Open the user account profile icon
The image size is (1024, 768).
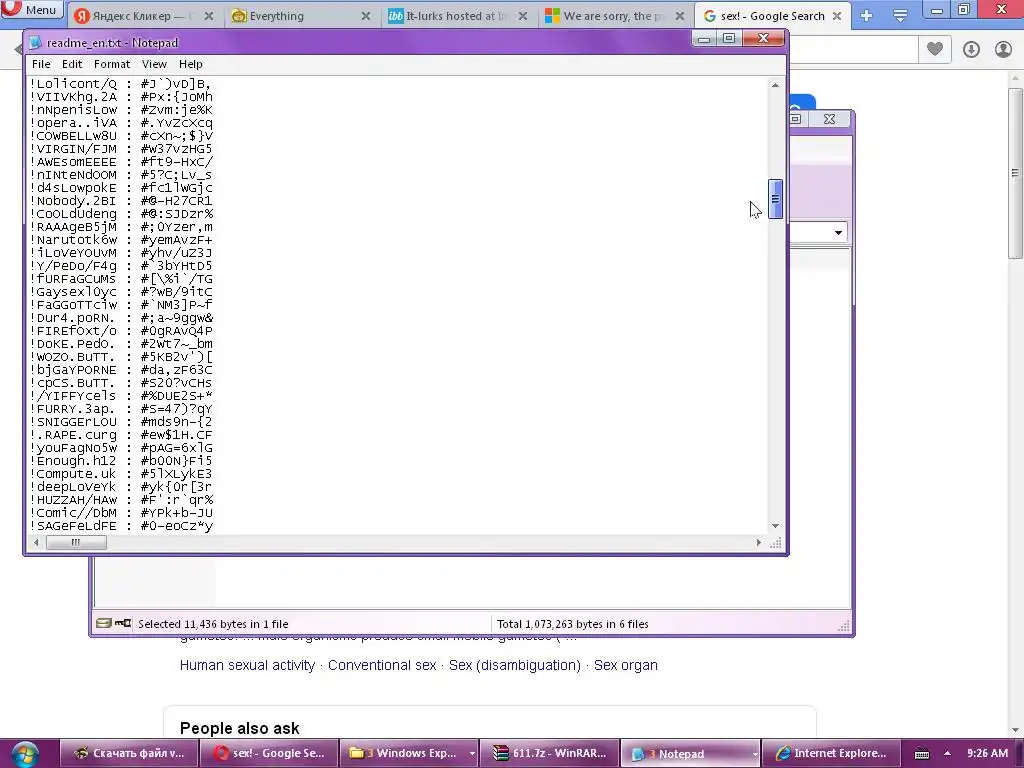[1003, 50]
